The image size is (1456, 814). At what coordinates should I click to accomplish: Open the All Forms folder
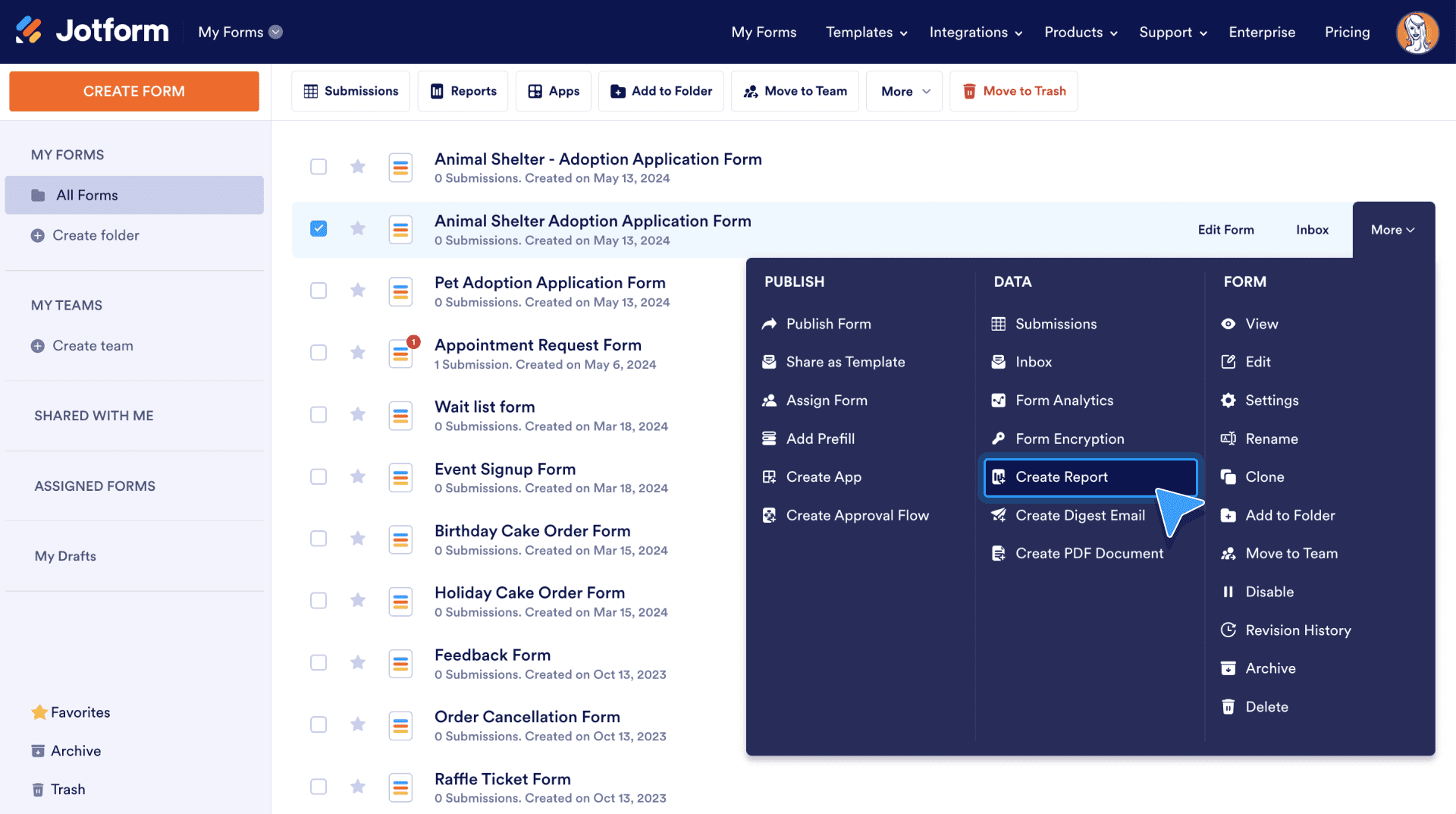pyautogui.click(x=134, y=195)
